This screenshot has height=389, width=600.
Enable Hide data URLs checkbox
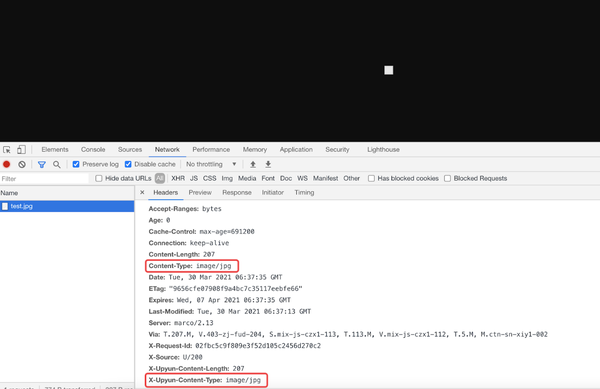tap(99, 178)
